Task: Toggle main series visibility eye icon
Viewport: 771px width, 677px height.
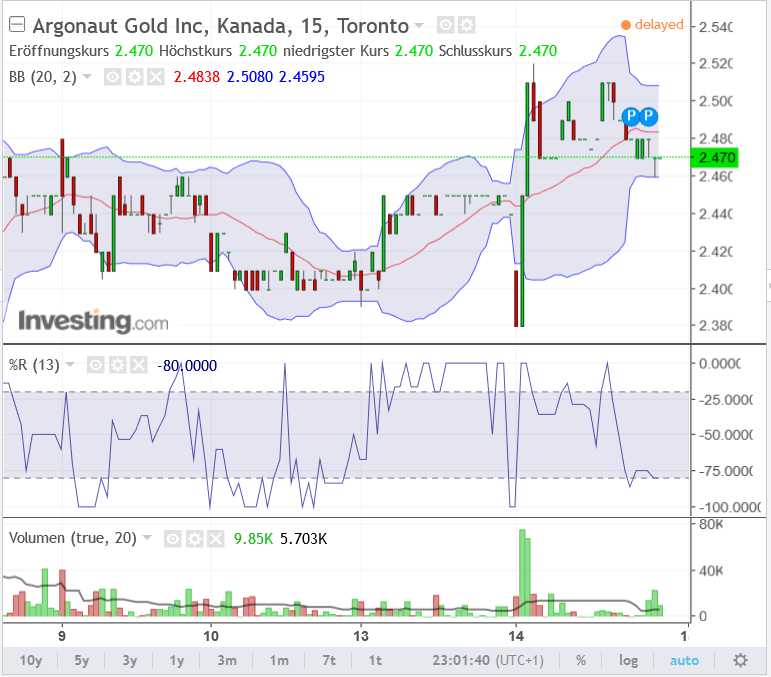Action: click(x=445, y=25)
